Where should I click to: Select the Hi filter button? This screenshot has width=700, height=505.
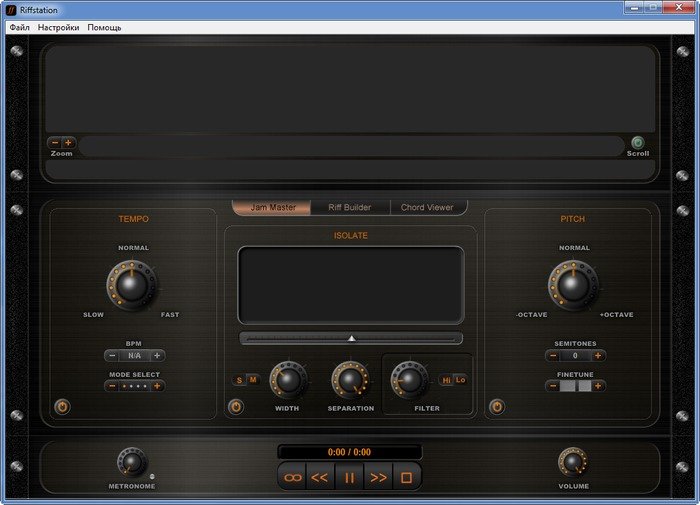[x=446, y=380]
